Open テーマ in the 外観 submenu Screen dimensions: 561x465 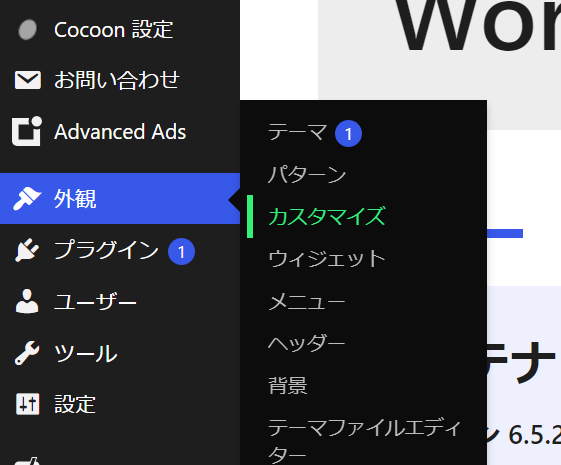pos(298,132)
